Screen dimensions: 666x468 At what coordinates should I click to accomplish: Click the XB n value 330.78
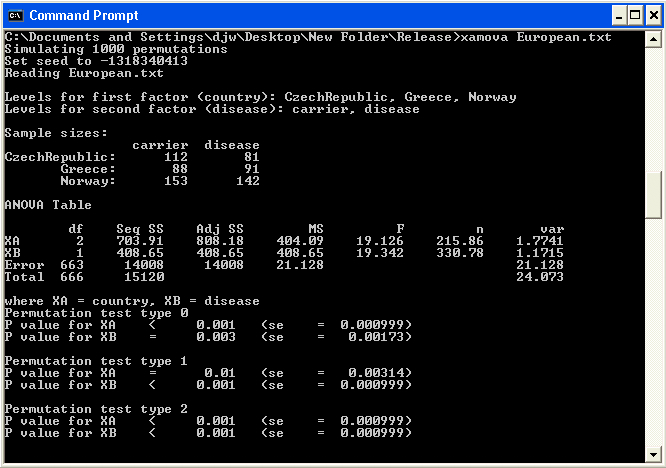[x=460, y=253]
